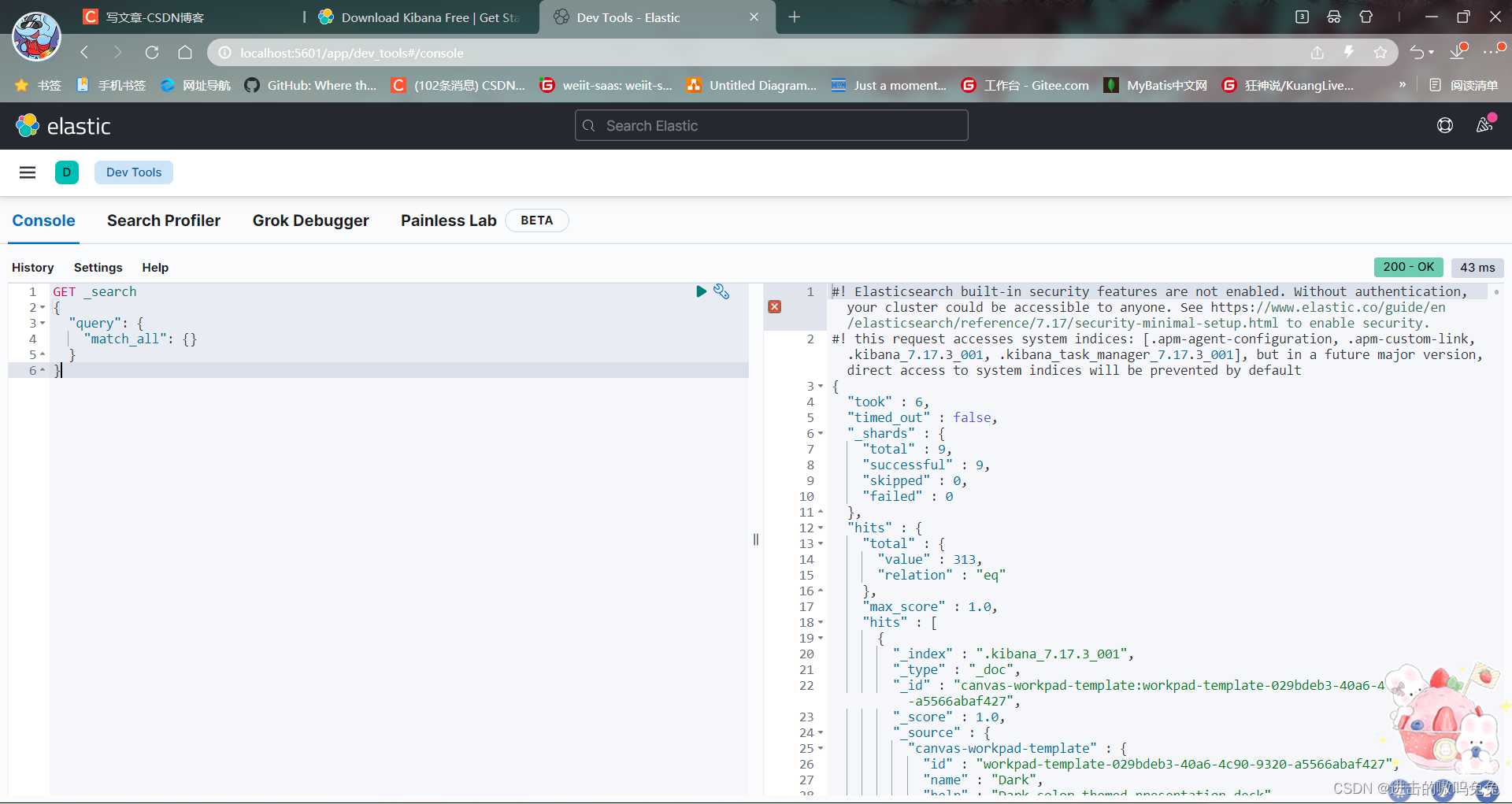Open the 书签 bookmarks folder
The width and height of the screenshot is (1512, 804).
(x=38, y=85)
